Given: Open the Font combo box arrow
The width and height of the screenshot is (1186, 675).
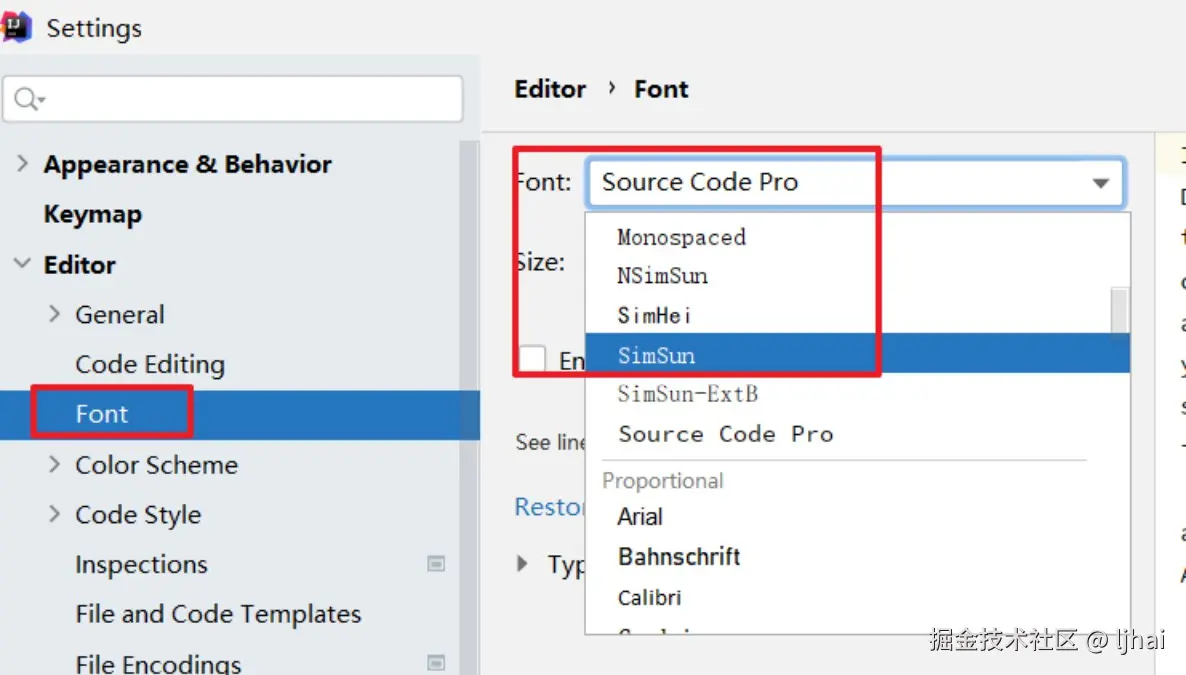Looking at the screenshot, I should click(1100, 183).
